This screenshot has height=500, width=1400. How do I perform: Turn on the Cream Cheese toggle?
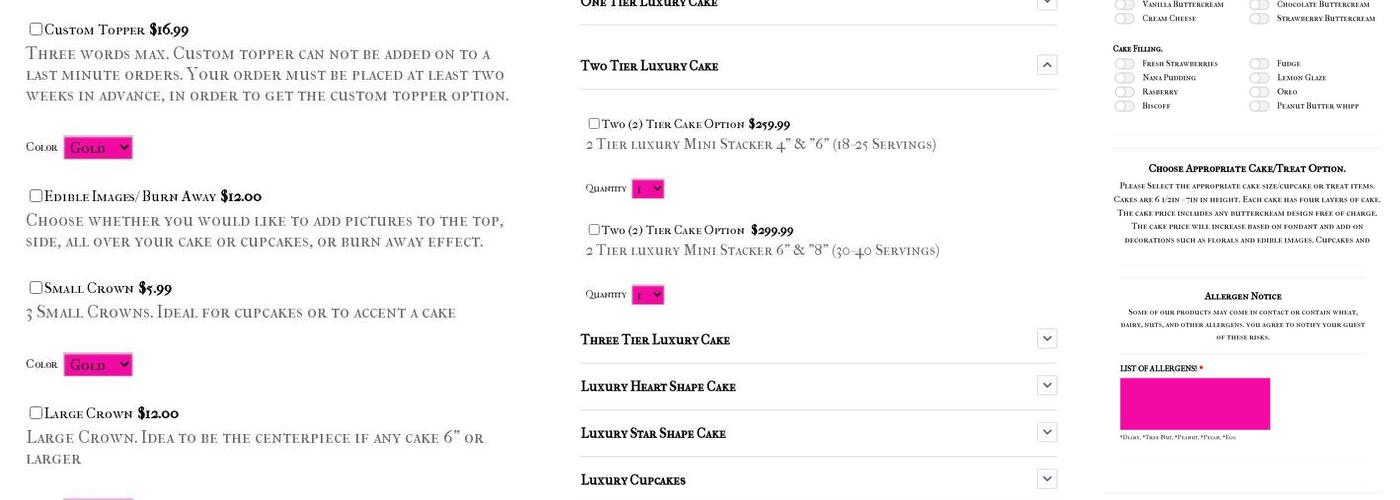1125,19
